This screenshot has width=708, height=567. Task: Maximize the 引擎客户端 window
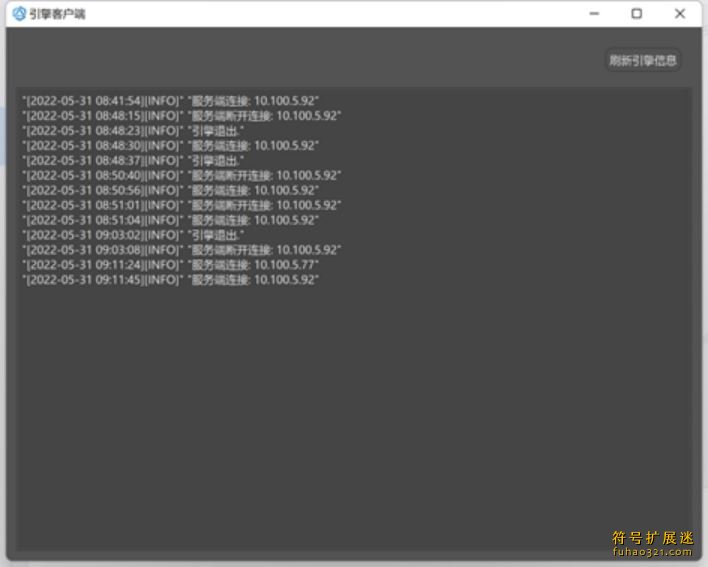(x=637, y=14)
